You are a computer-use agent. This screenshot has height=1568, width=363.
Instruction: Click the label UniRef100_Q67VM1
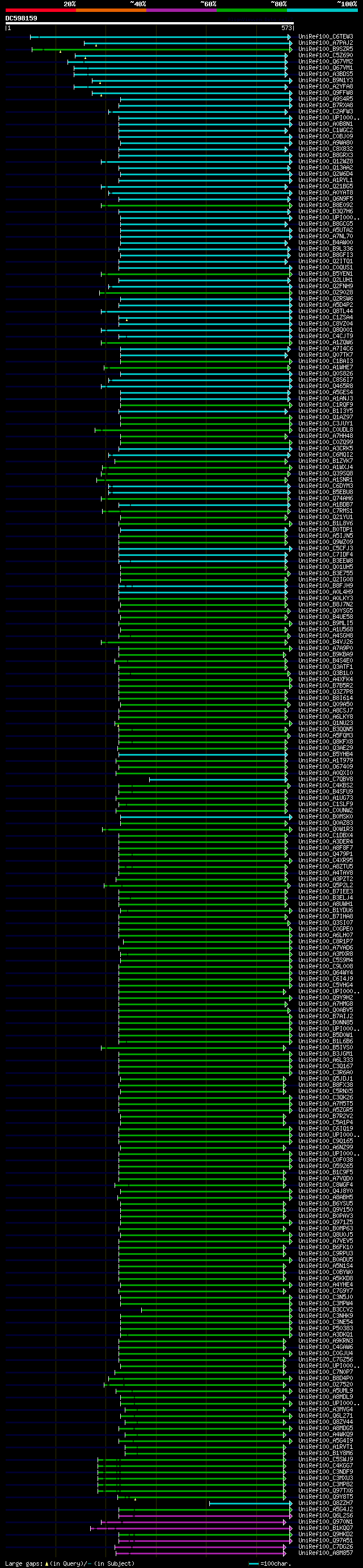(x=325, y=68)
